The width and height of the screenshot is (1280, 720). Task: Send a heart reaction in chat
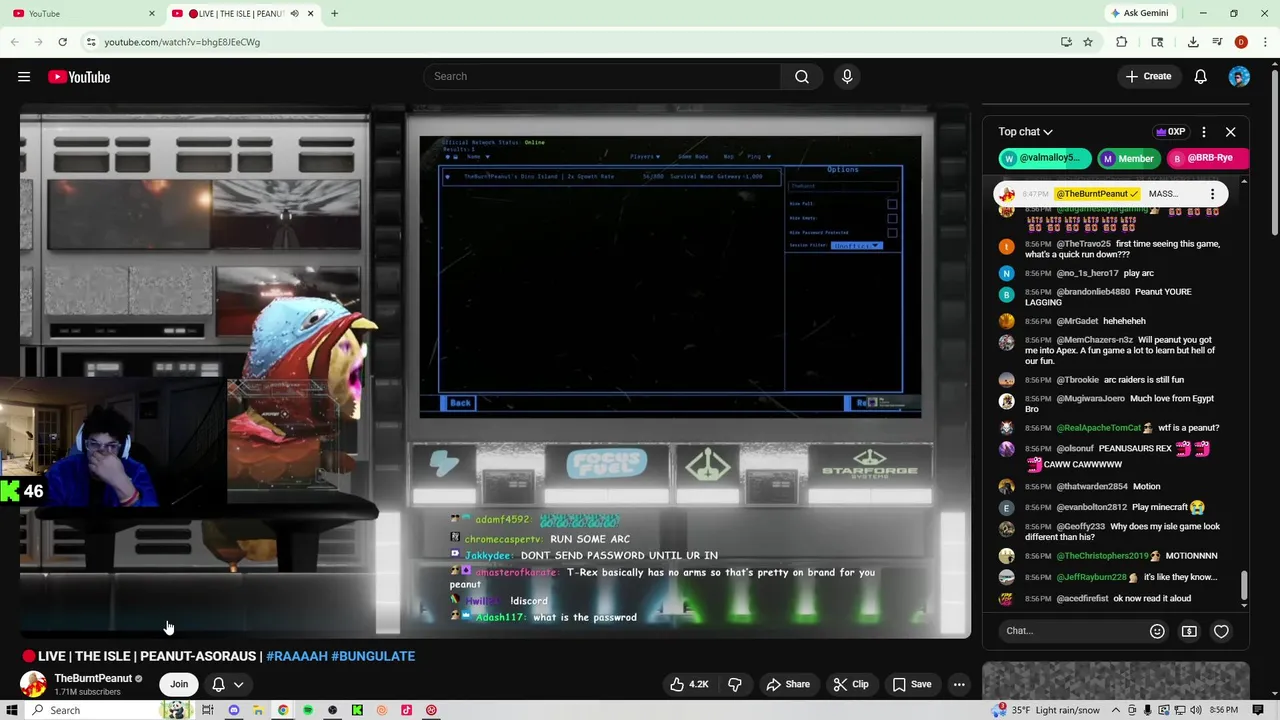click(1221, 631)
